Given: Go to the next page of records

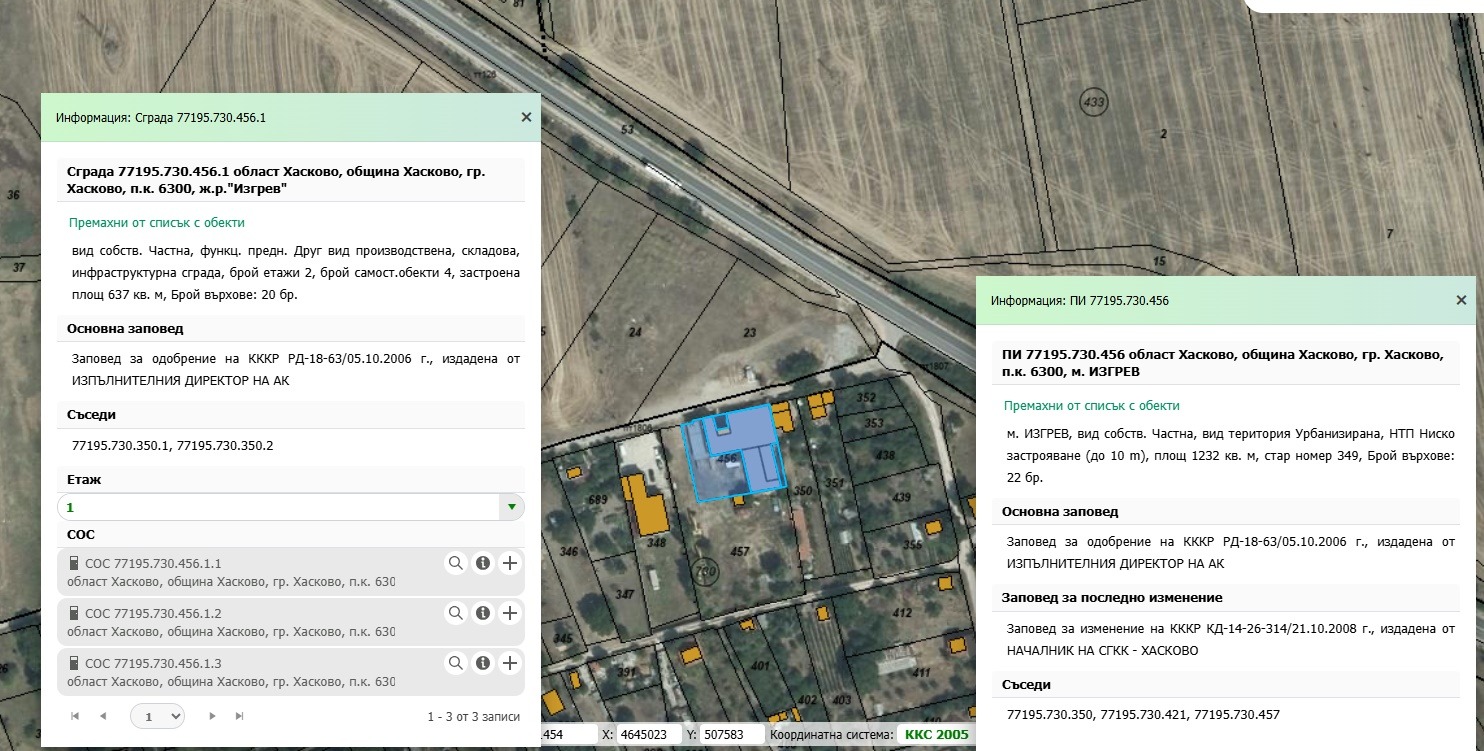Looking at the screenshot, I should [212, 716].
